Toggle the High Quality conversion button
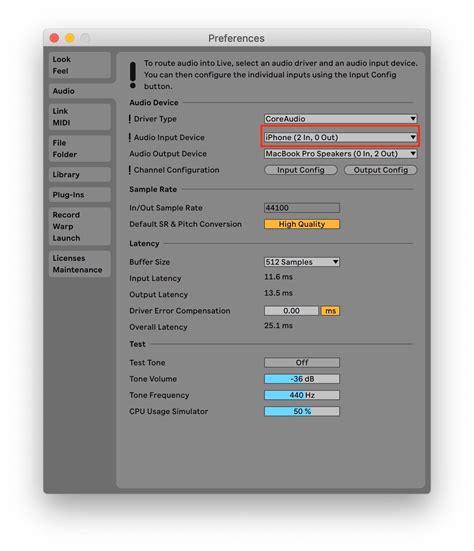 pos(302,224)
